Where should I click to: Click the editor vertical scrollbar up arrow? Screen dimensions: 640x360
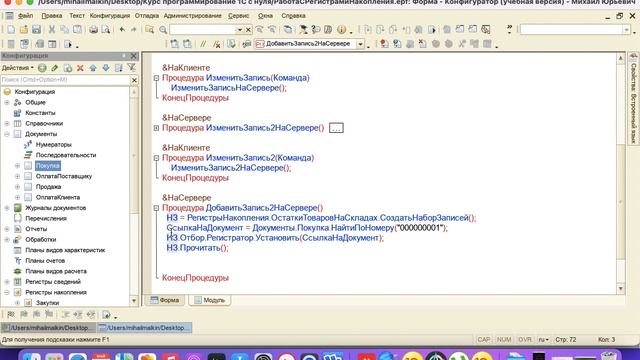(621, 58)
